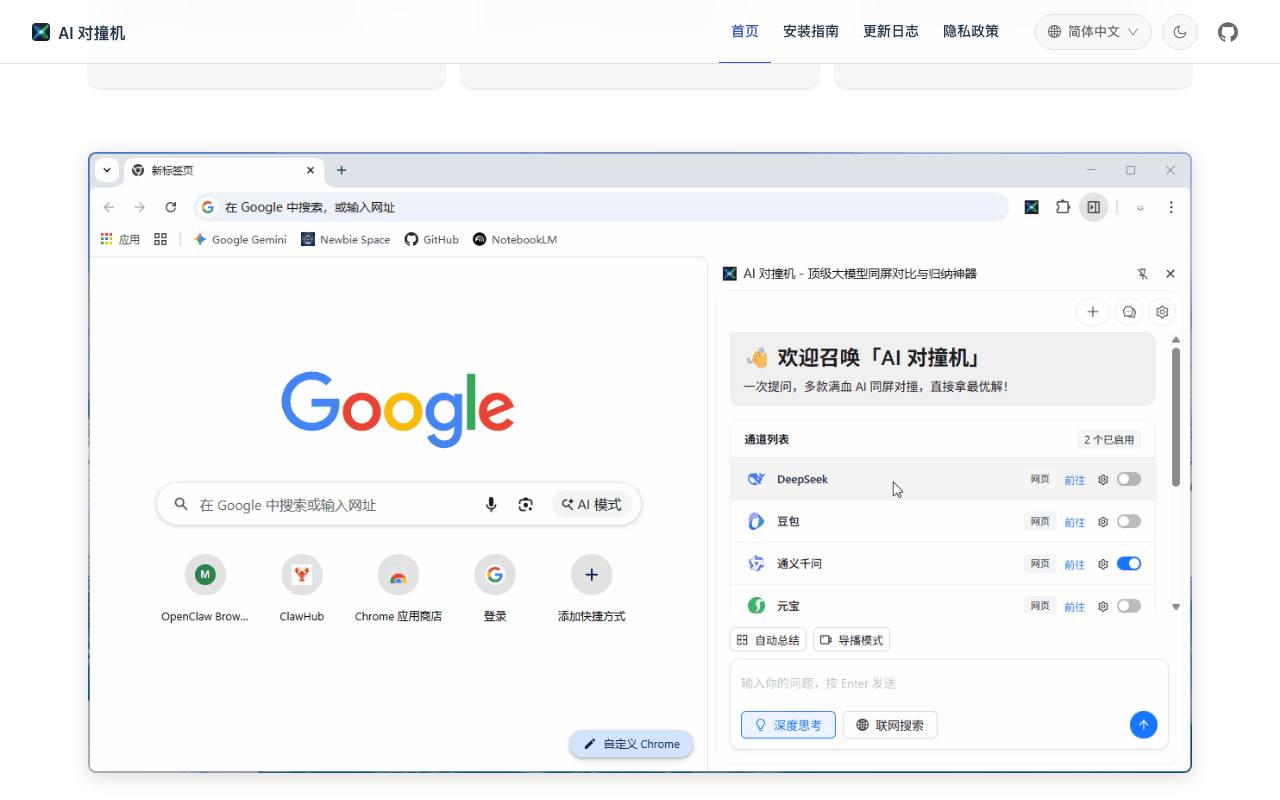Screen dimensions: 1280x800
Task: Open the settings gear at the panel's top right
Action: tap(1162, 312)
